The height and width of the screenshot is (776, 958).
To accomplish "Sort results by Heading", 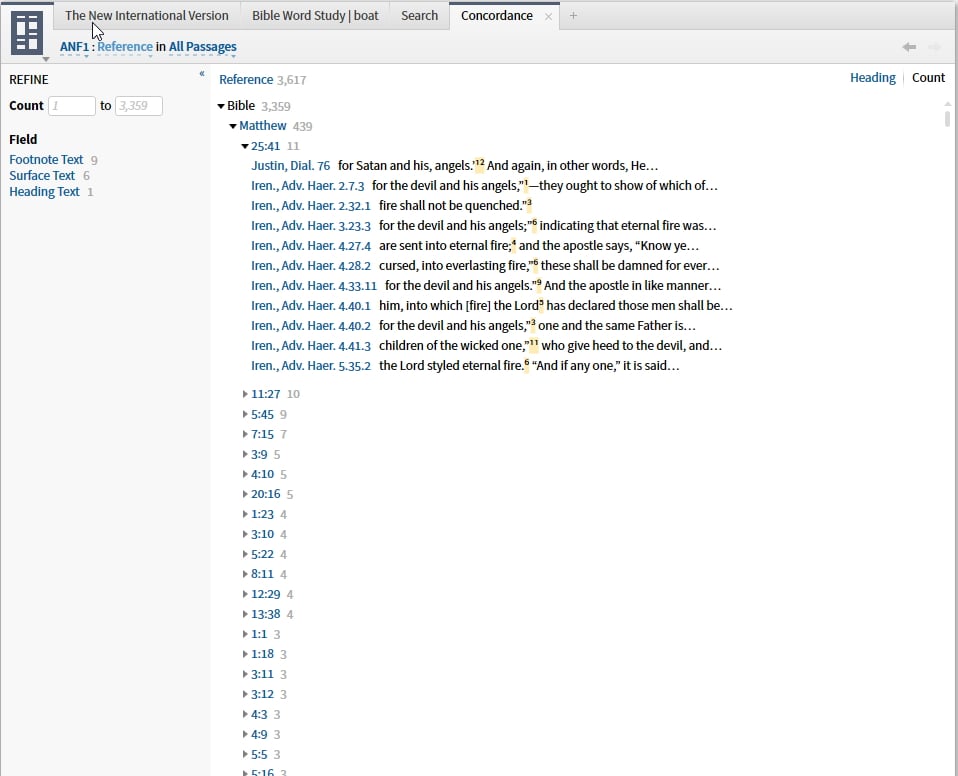I will pos(872,78).
